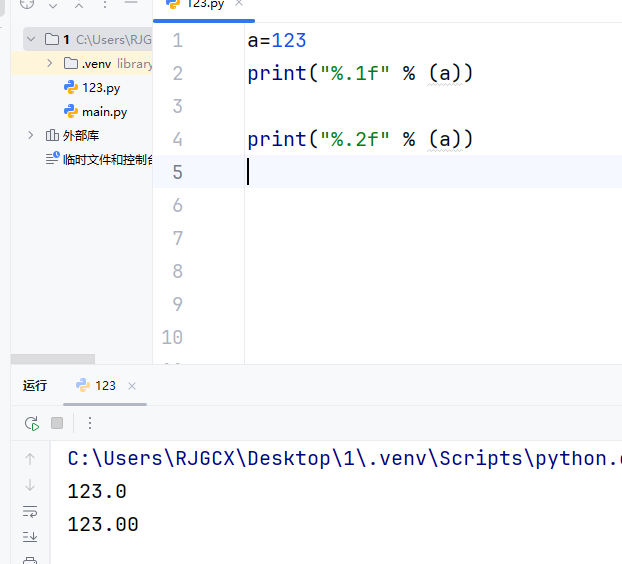Click the select opened file target icon
Viewport: 622px width, 564px height.
pyautogui.click(x=27, y=4)
